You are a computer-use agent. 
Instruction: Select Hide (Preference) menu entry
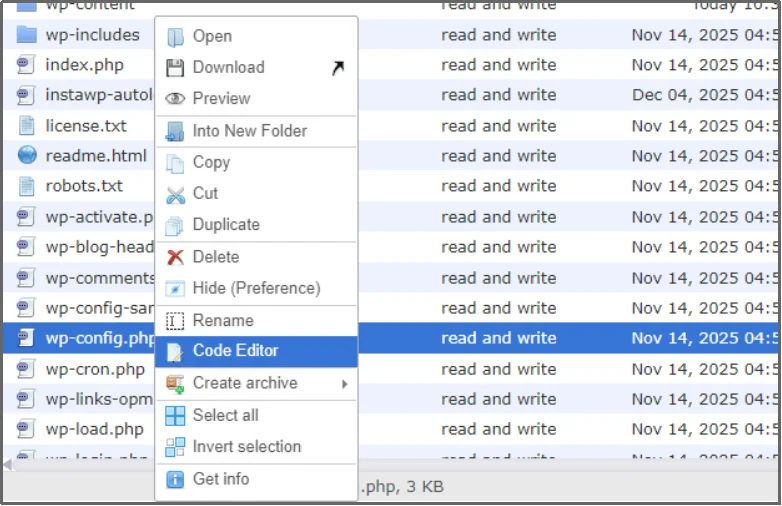coord(256,289)
